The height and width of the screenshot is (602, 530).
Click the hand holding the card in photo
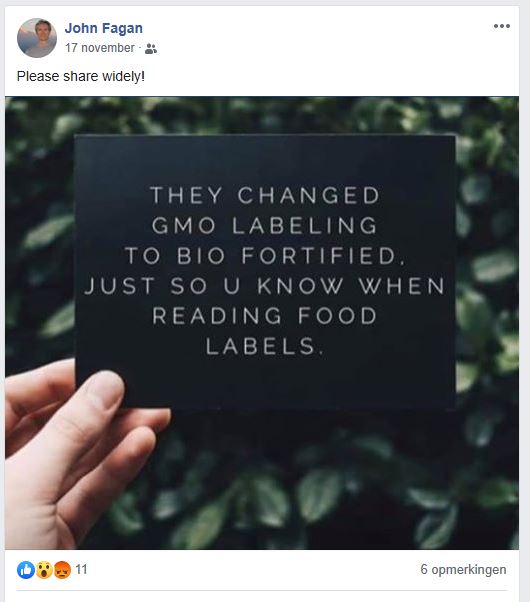pyautogui.click(x=77, y=453)
